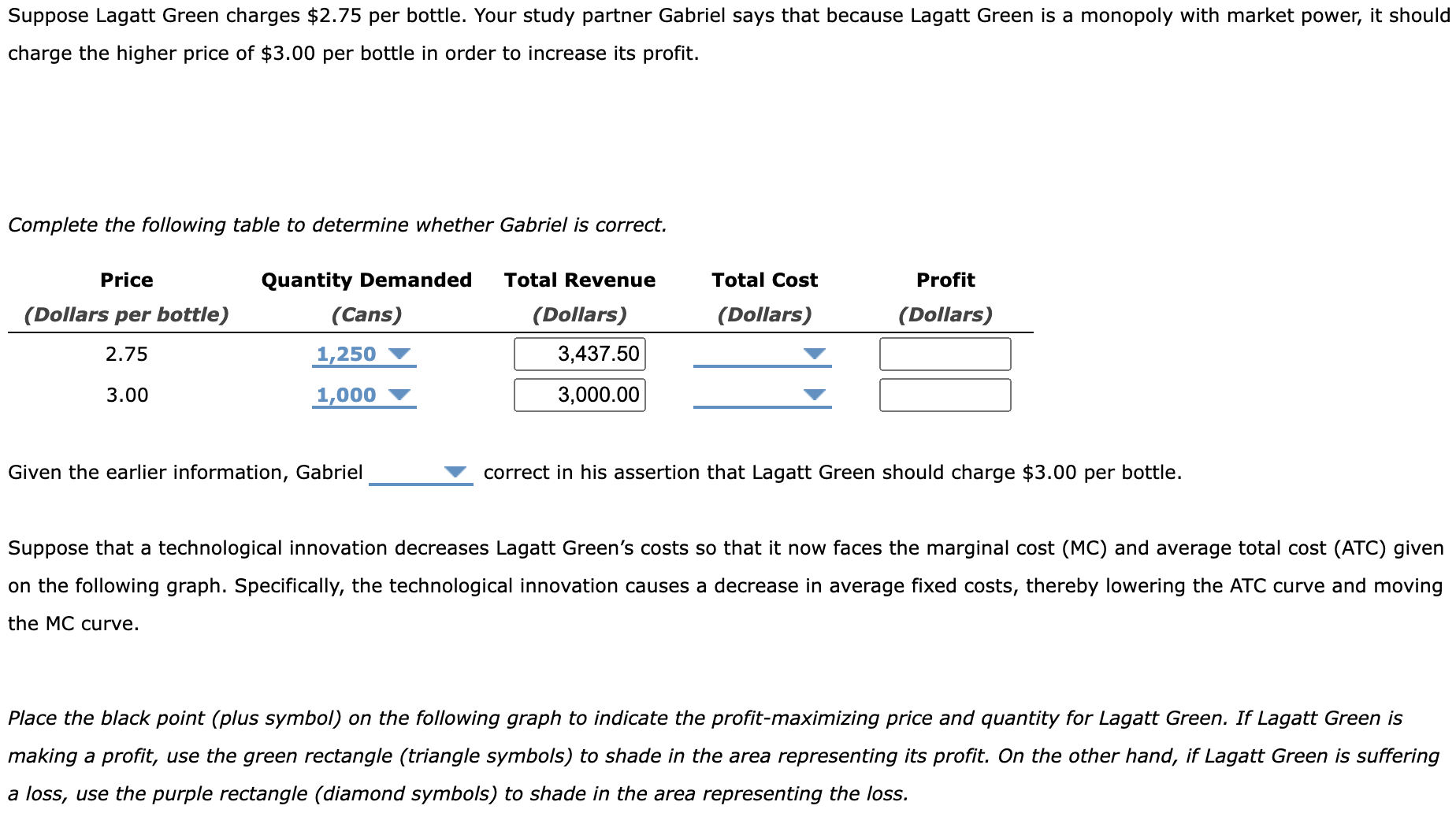Click the arrow in the Gabriel answer blank
The height and width of the screenshot is (813, 1456).
455,471
